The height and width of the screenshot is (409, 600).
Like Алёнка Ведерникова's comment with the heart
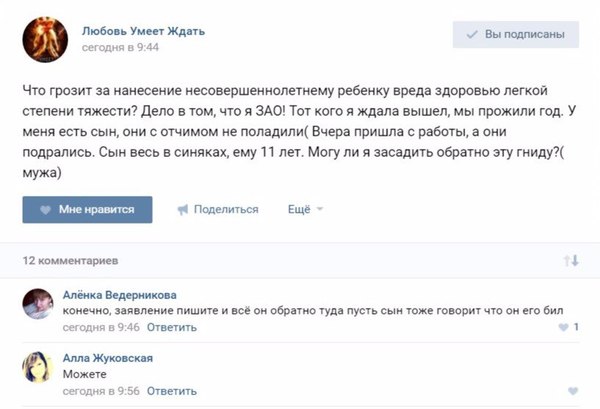[x=563, y=327]
